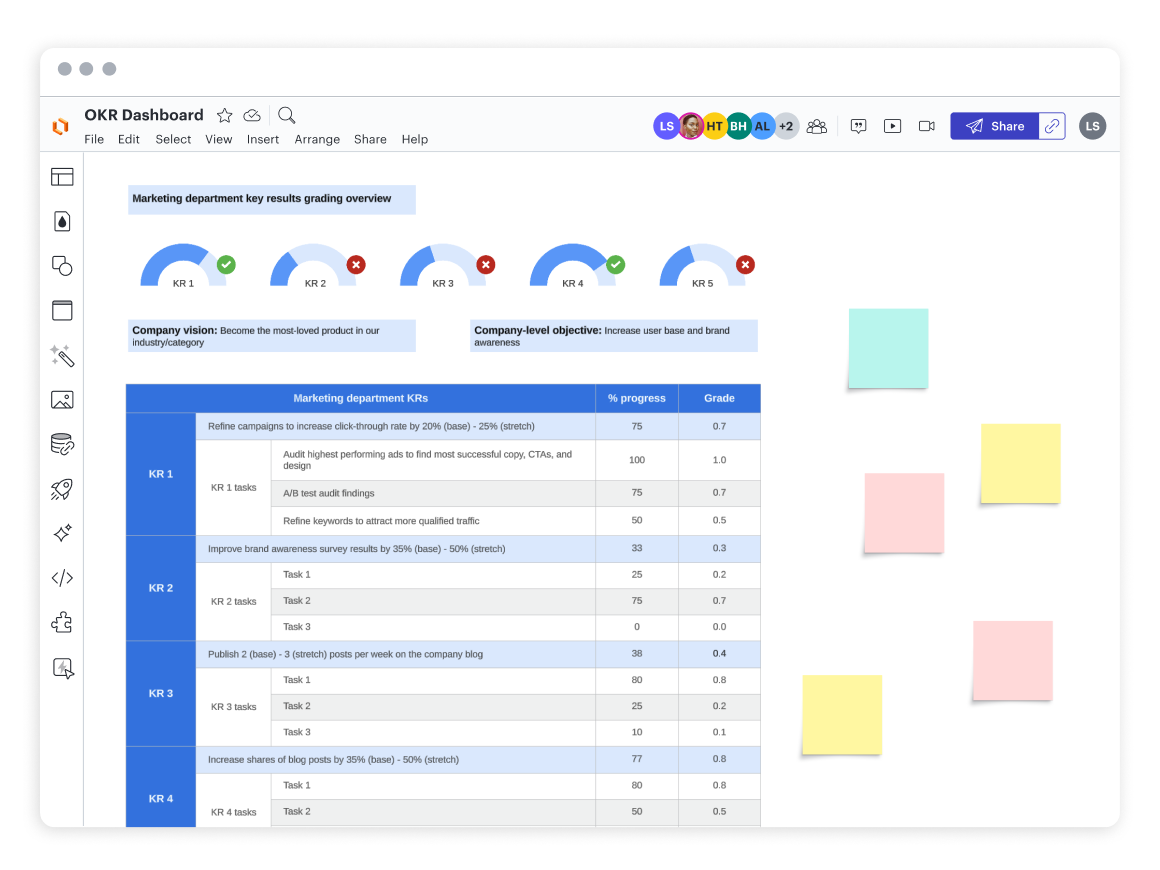The width and height of the screenshot is (1160, 870).
Task: Select the KR 1 gauge chart
Action: pyautogui.click(x=183, y=267)
